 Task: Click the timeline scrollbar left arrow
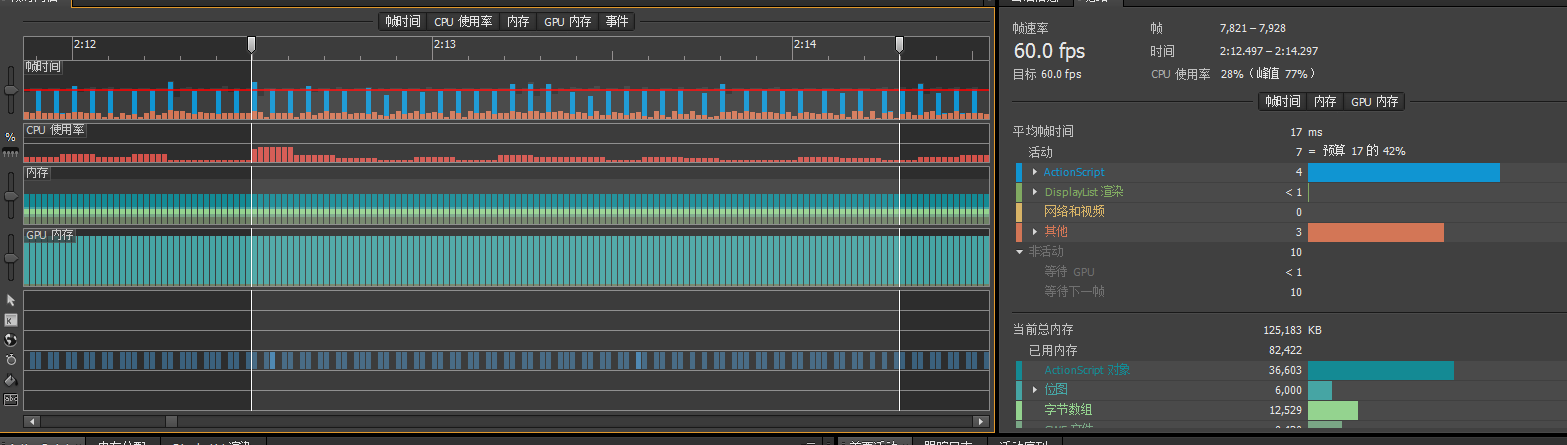coord(30,421)
